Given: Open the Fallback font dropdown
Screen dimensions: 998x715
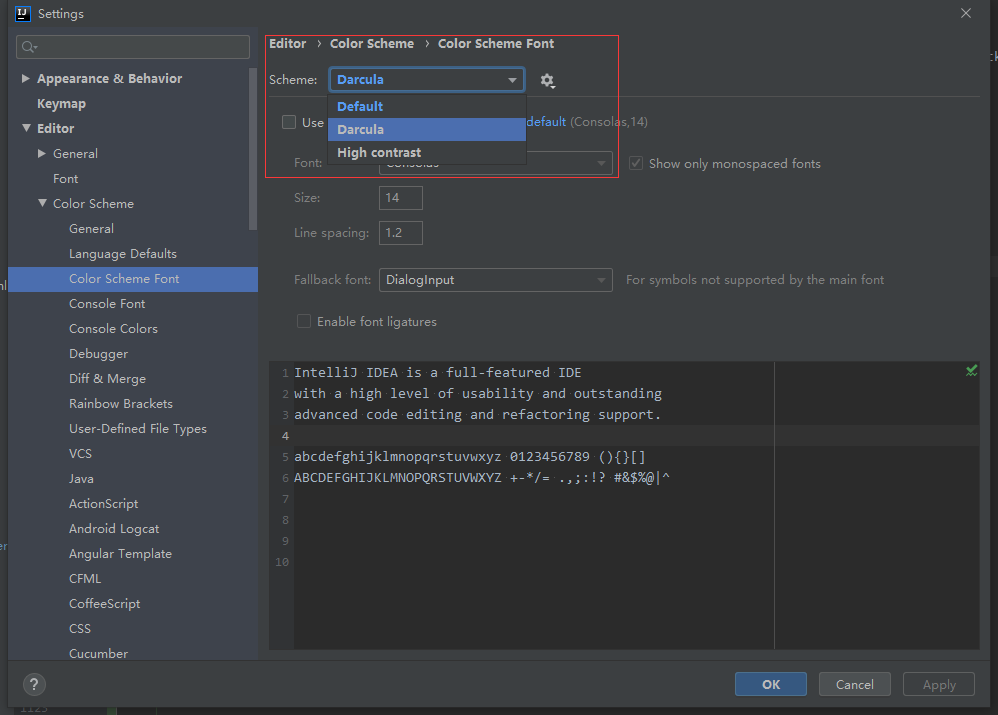Looking at the screenshot, I should click(495, 280).
